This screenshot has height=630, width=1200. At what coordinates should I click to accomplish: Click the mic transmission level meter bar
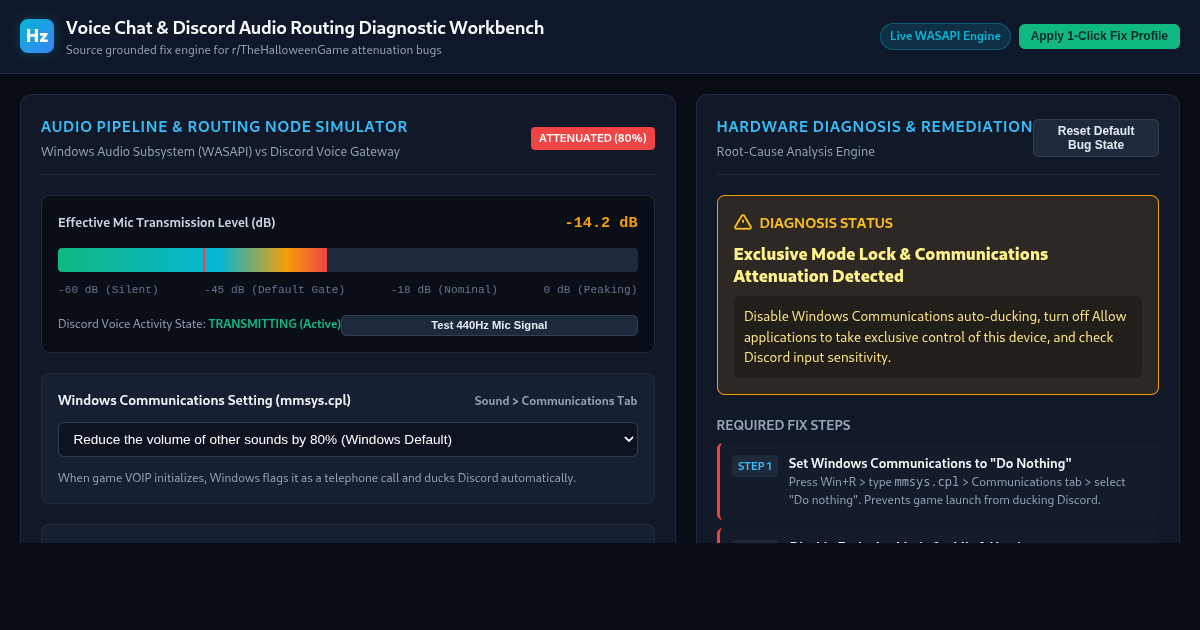348,260
